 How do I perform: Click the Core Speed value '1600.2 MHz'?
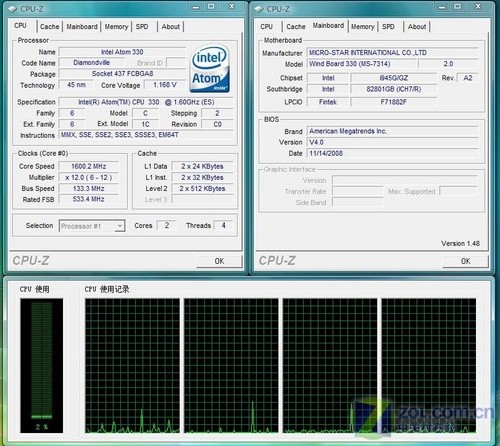(89, 166)
